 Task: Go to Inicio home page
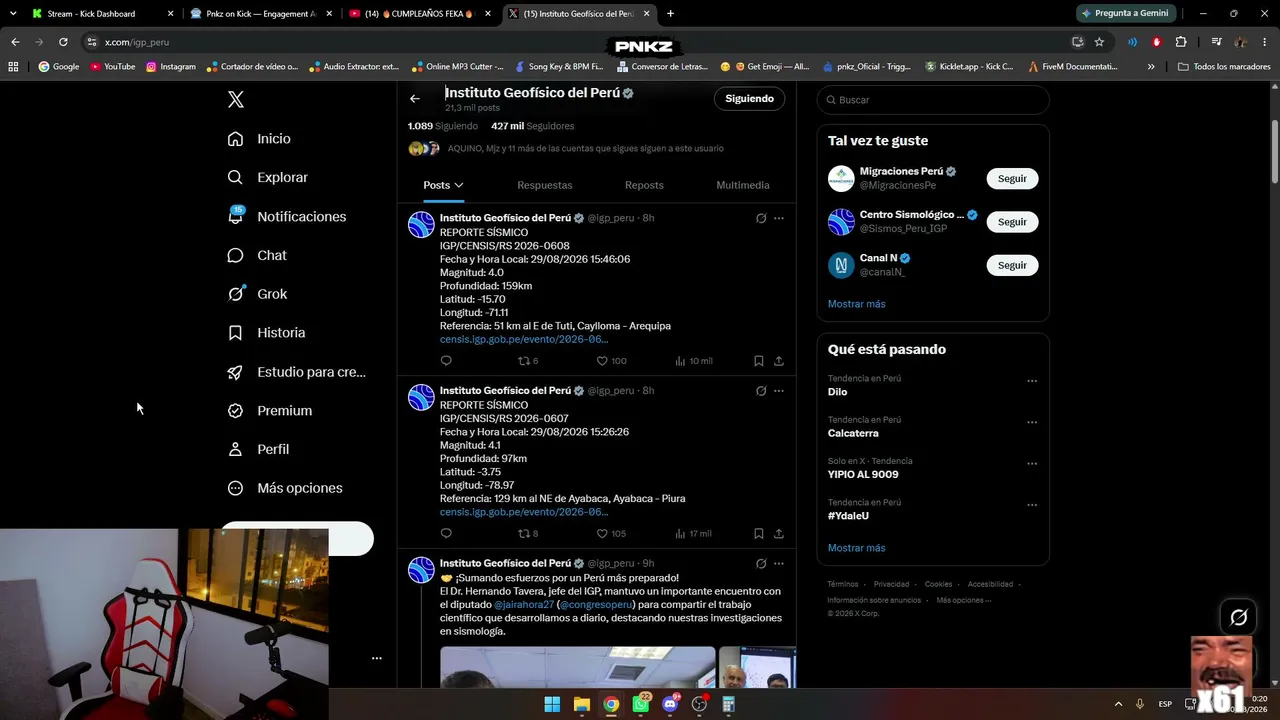(x=259, y=139)
